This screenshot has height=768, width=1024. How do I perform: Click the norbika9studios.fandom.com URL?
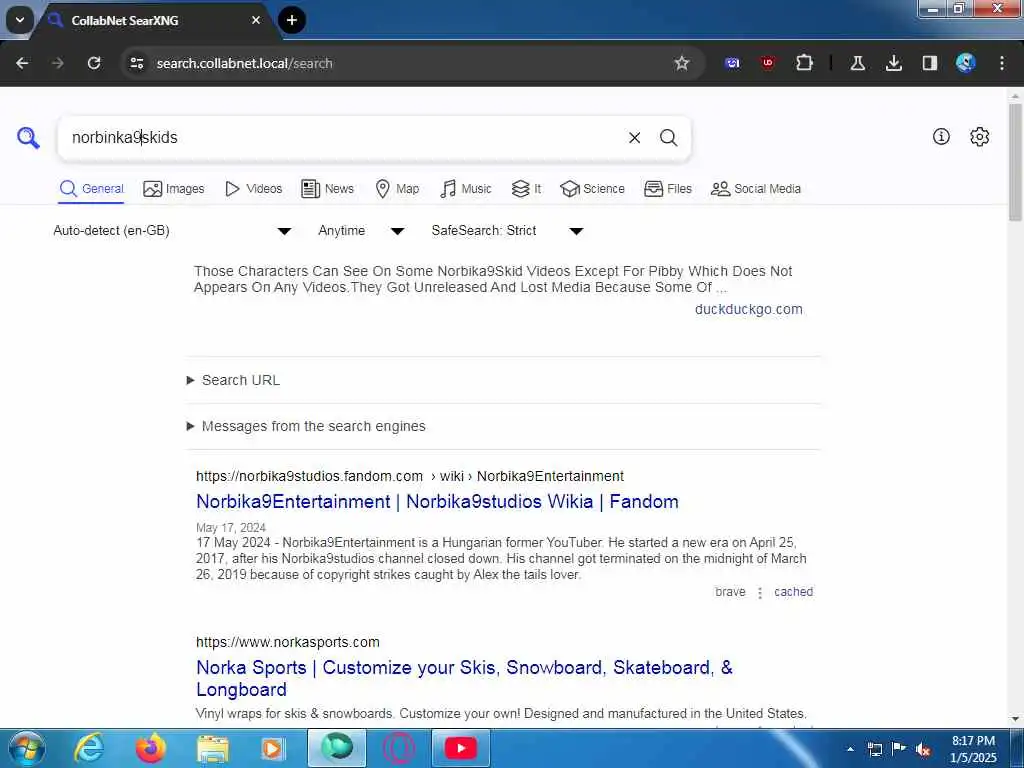pos(409,476)
